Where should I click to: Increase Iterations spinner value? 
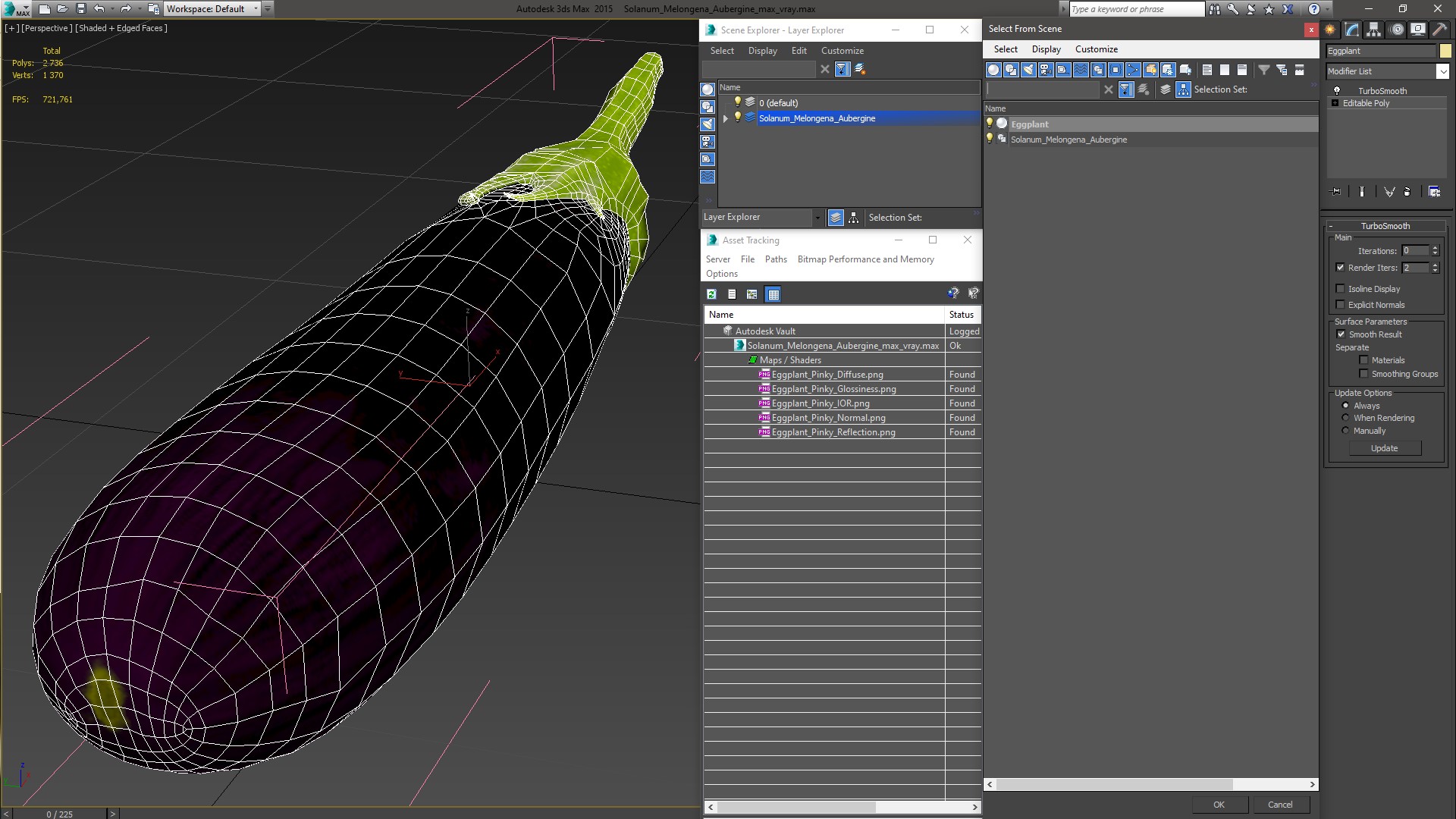tap(1435, 248)
